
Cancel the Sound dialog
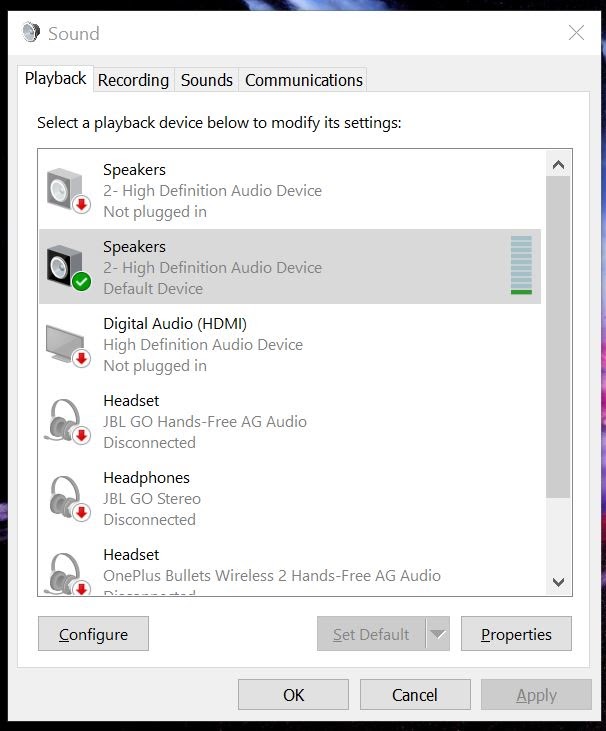pyautogui.click(x=415, y=695)
